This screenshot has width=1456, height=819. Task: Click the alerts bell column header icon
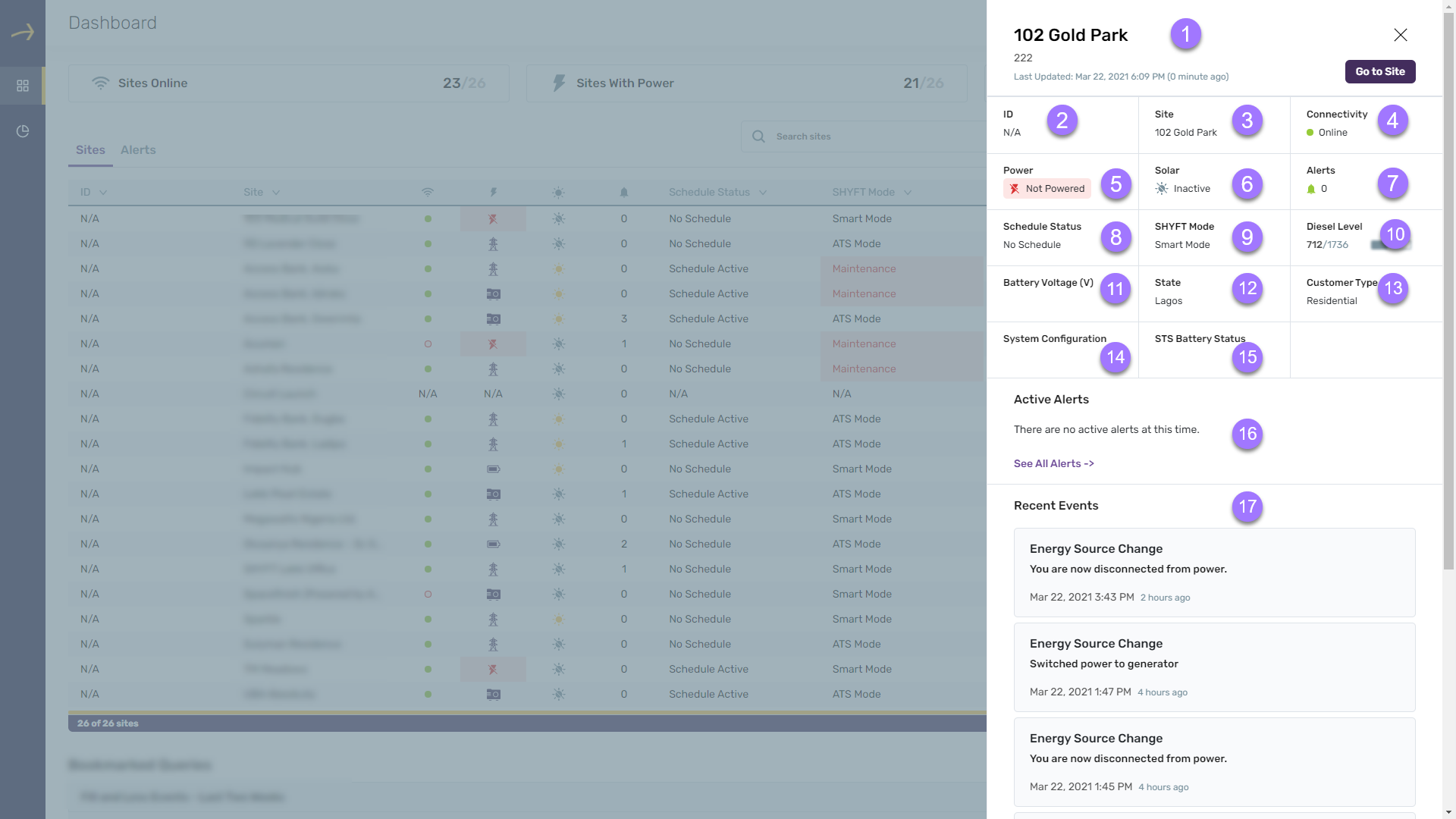pos(624,193)
